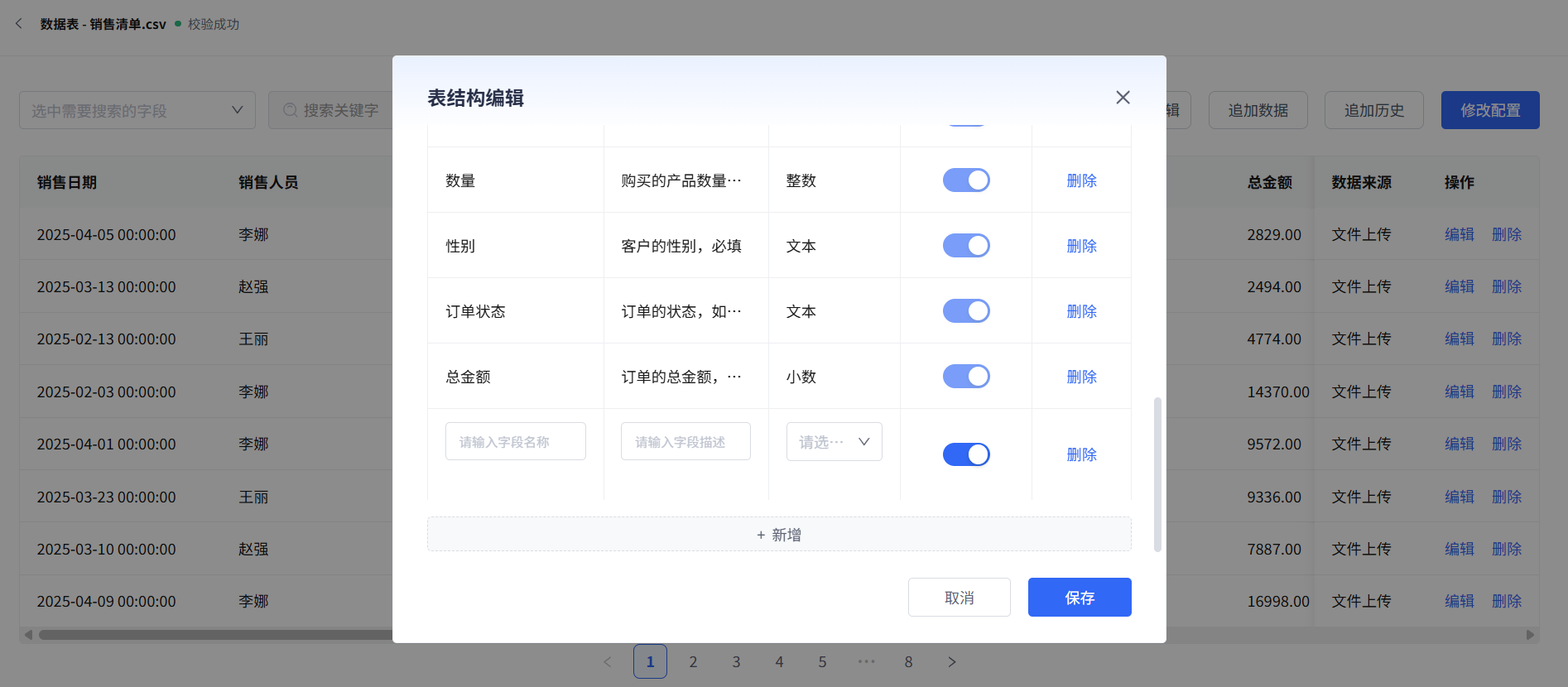Click 总金额 column header in table
The width and height of the screenshot is (1568, 687).
(x=1270, y=182)
